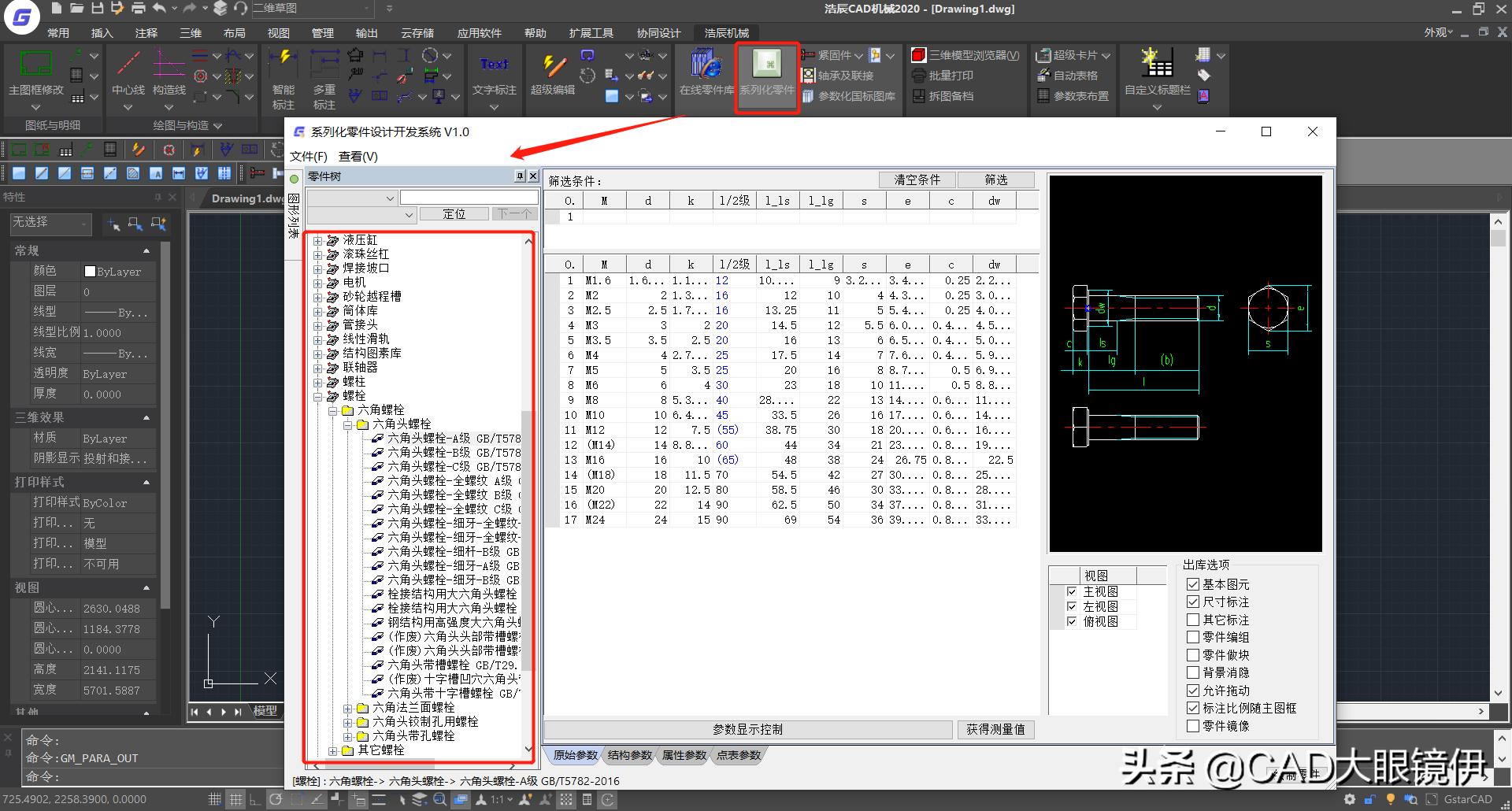Screen dimensions: 1512x811
Task: Click the ByLayer color swatch
Action: 90,272
